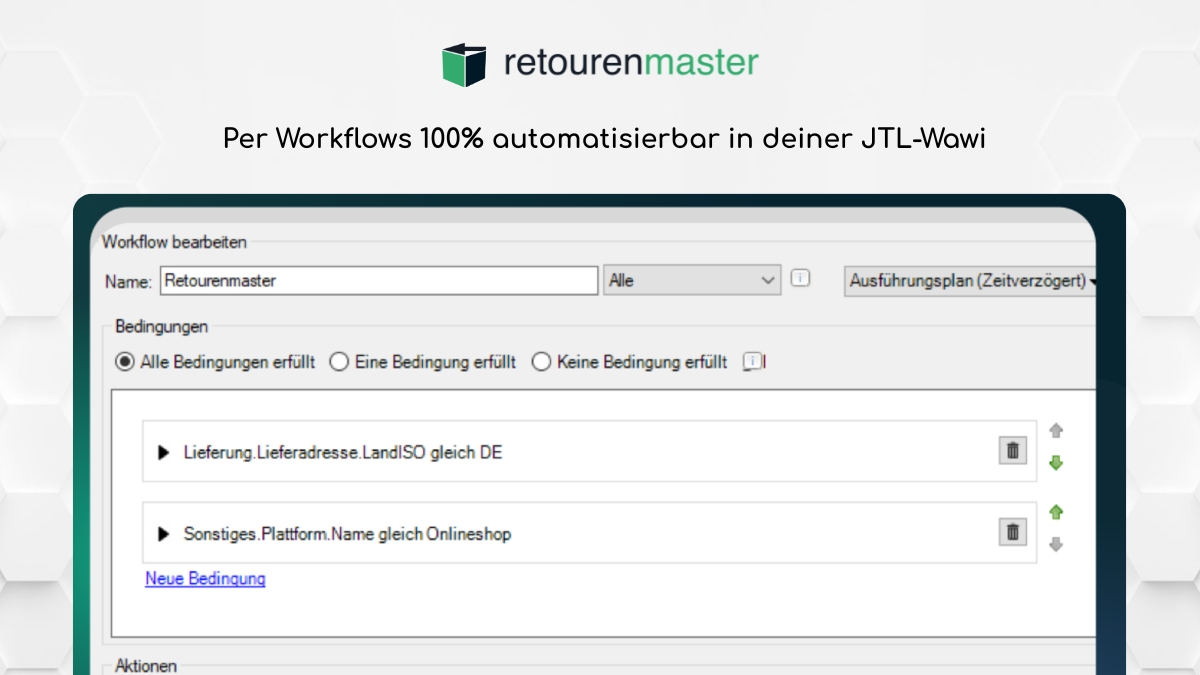Select the Alle Bedingungen erfüllt radio button
The image size is (1200, 675).
(x=125, y=362)
